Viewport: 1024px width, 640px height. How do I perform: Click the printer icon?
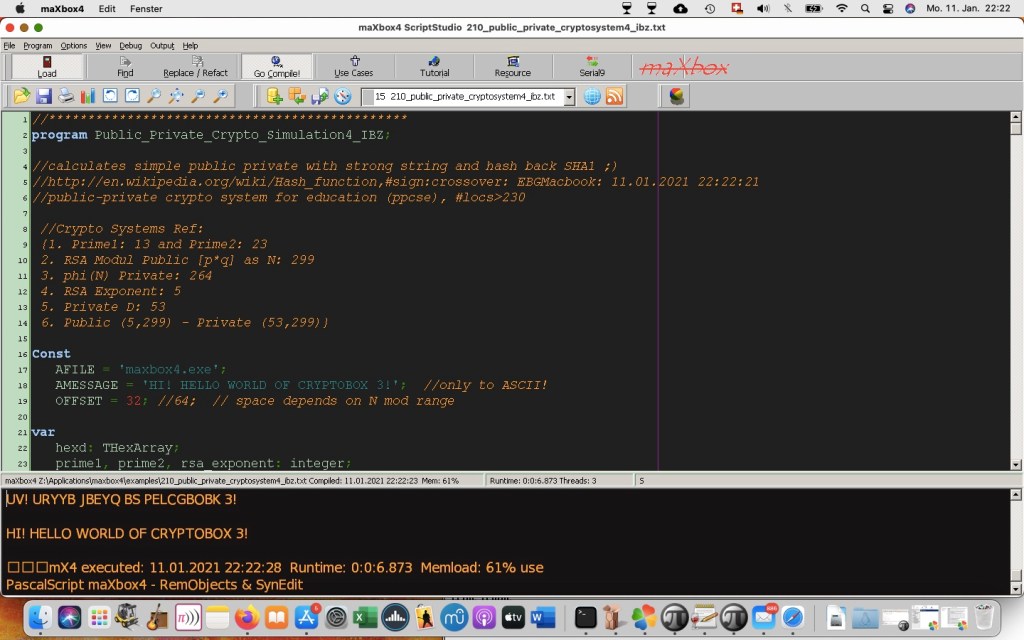pos(65,96)
